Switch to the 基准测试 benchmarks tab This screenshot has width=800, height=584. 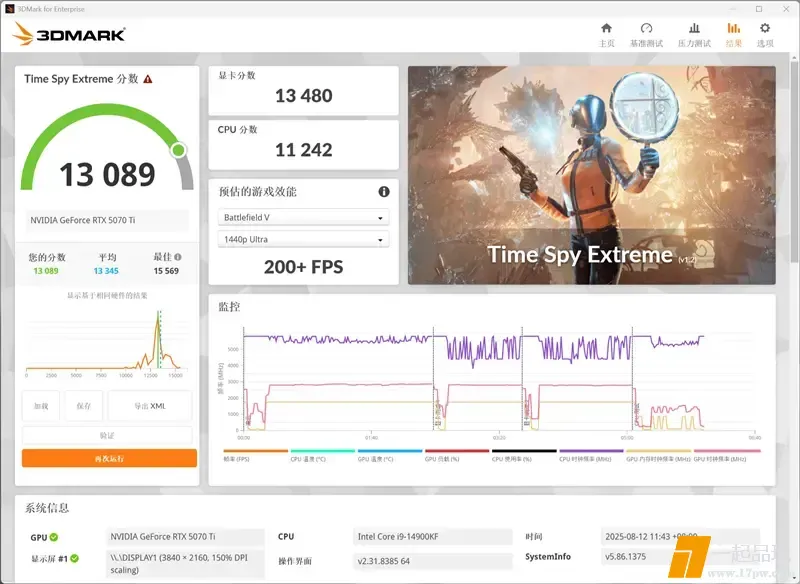pos(646,35)
